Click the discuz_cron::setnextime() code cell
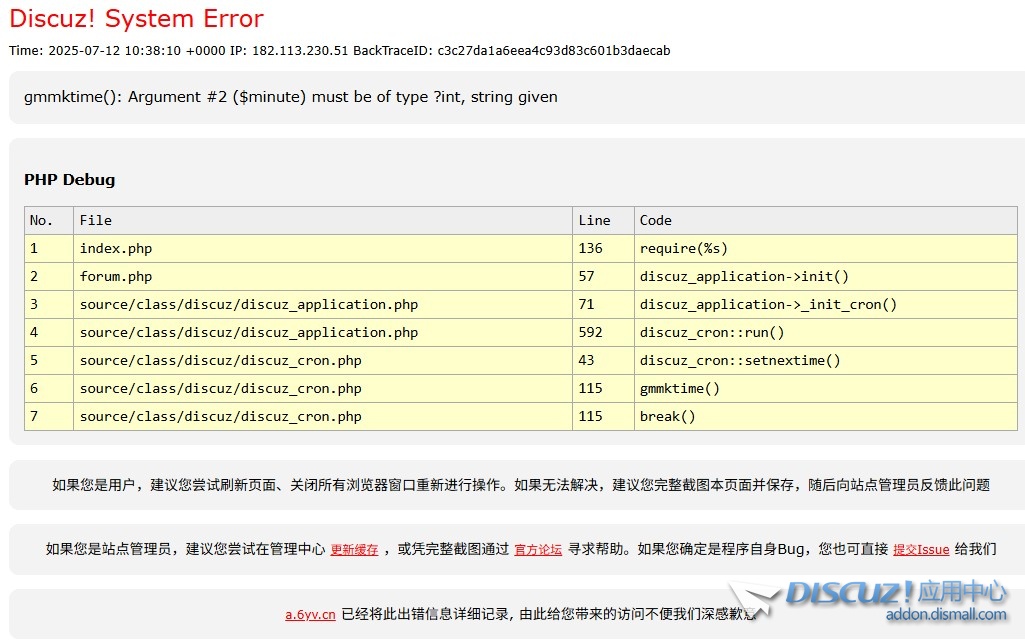This screenshot has height=640, width=1025. (x=740, y=360)
